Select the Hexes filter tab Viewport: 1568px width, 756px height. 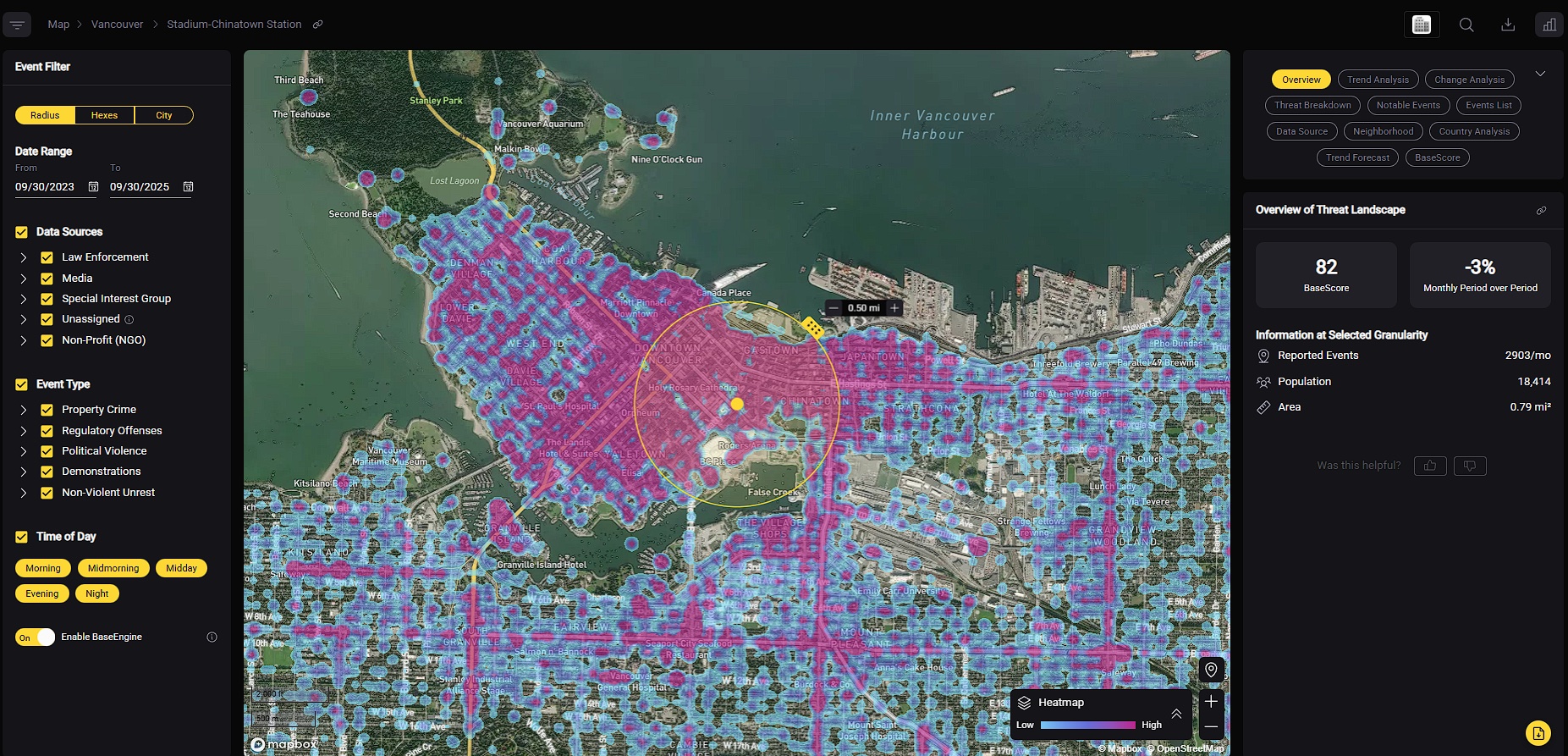coord(105,115)
